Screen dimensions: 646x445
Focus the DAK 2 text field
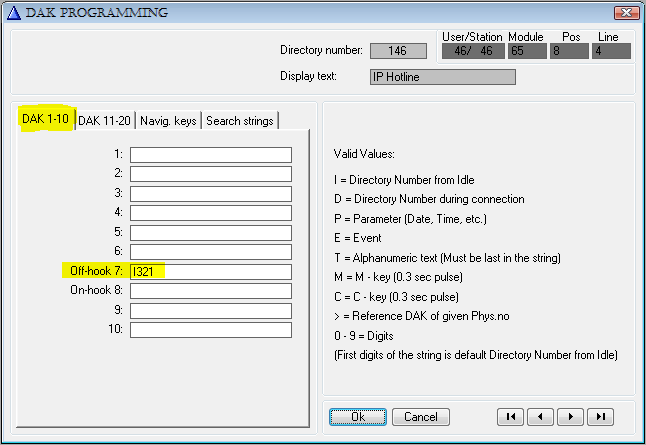tap(210, 174)
